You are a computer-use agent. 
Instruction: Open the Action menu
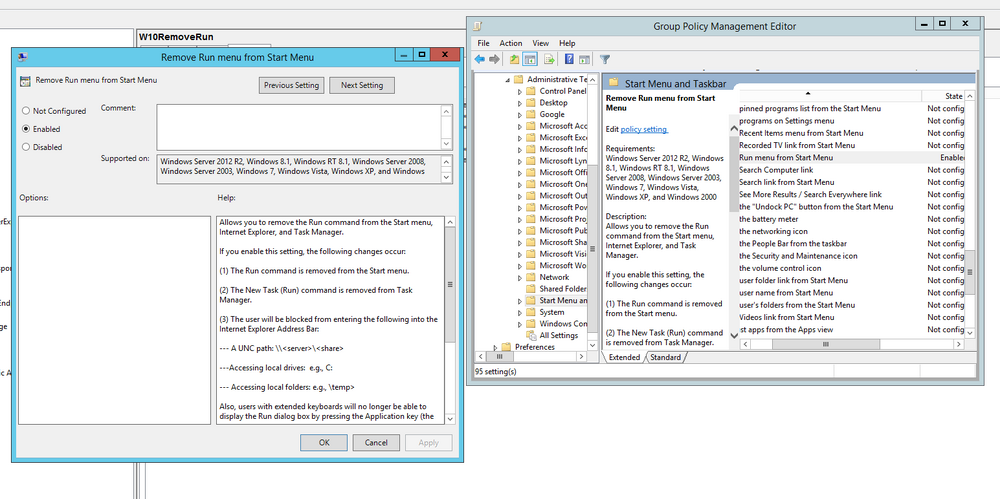tap(511, 43)
